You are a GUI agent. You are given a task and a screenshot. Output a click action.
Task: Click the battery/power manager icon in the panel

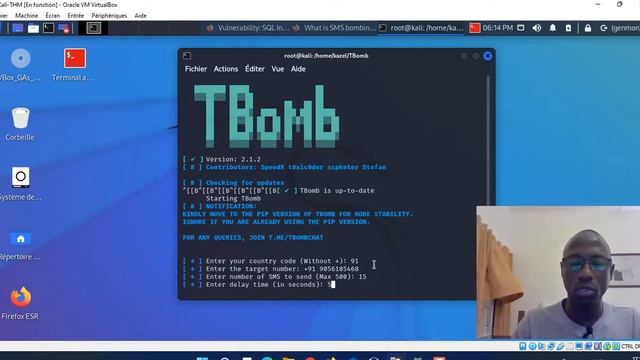tap(568, 28)
